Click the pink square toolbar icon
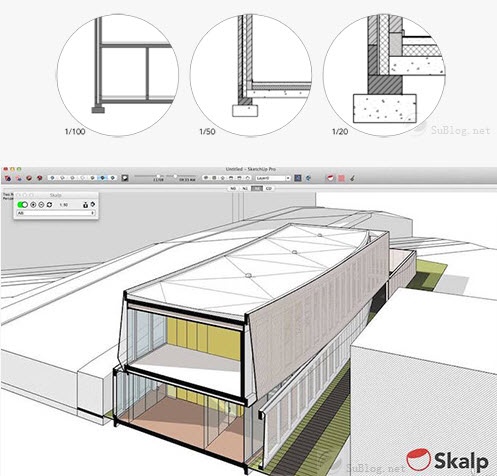The height and width of the screenshot is (476, 497). (341, 178)
